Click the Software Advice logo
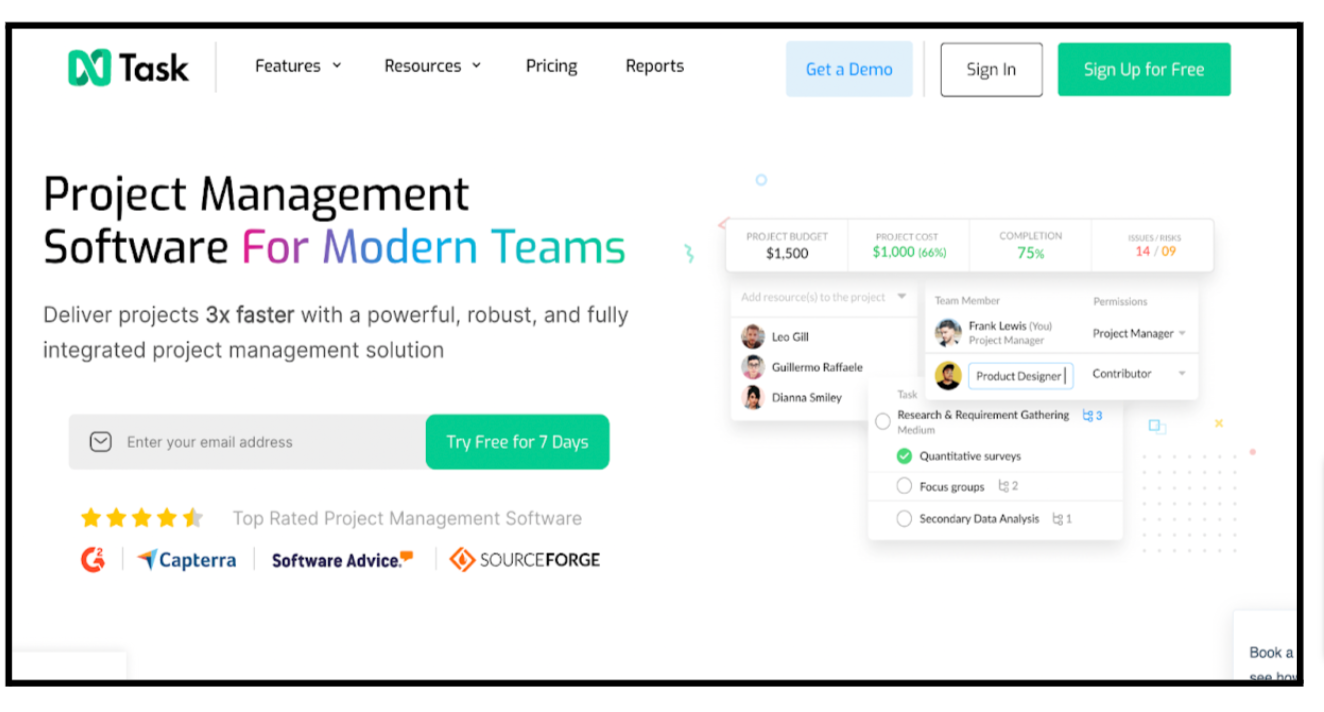 [x=342, y=560]
